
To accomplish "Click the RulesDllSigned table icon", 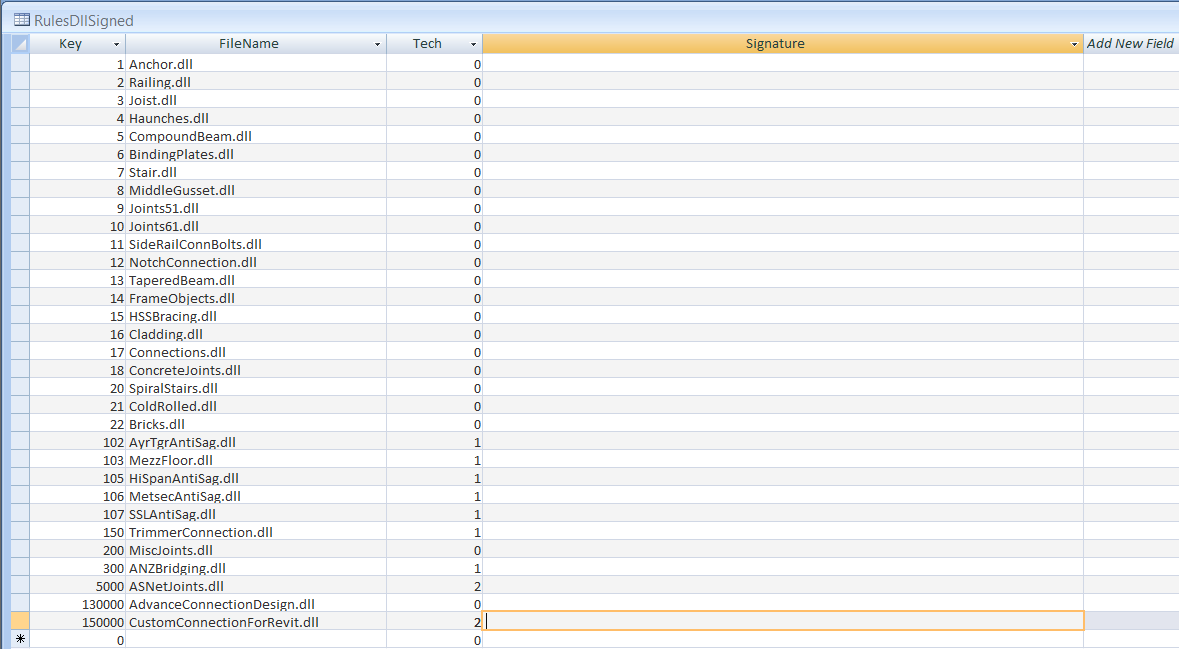I will pyautogui.click(x=22, y=20).
